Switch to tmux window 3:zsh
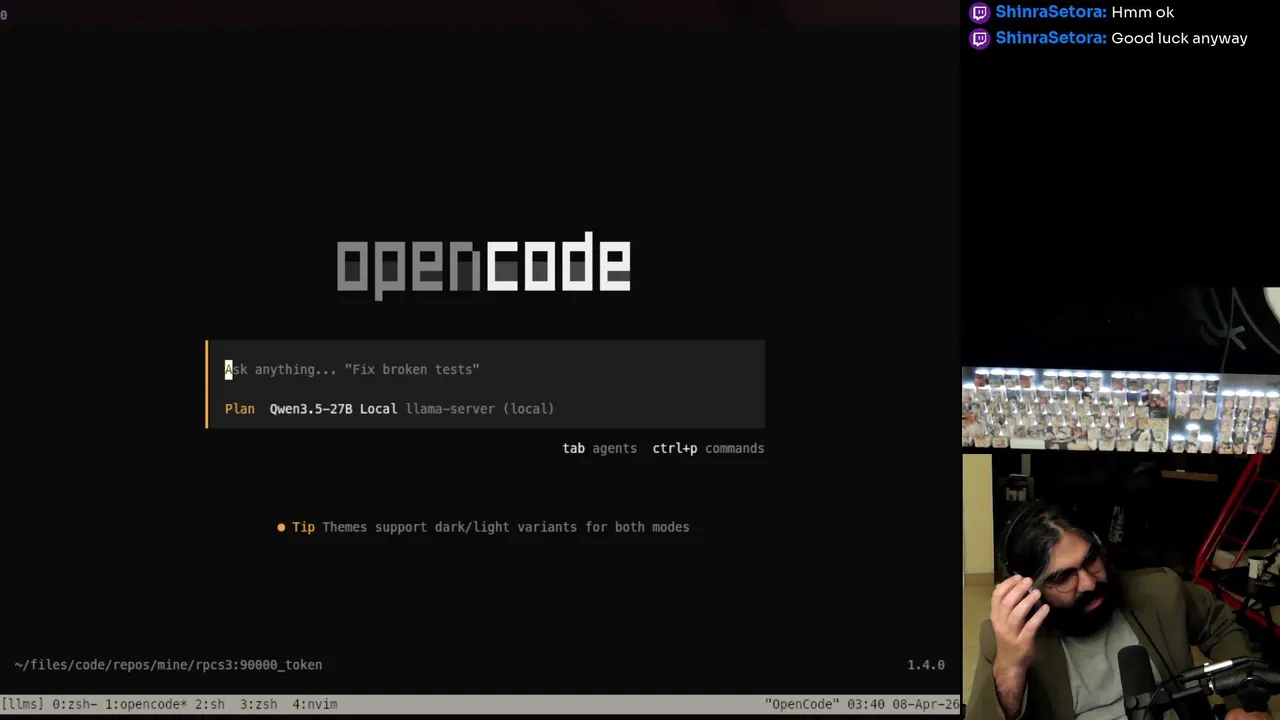The height and width of the screenshot is (720, 1280). [258, 704]
